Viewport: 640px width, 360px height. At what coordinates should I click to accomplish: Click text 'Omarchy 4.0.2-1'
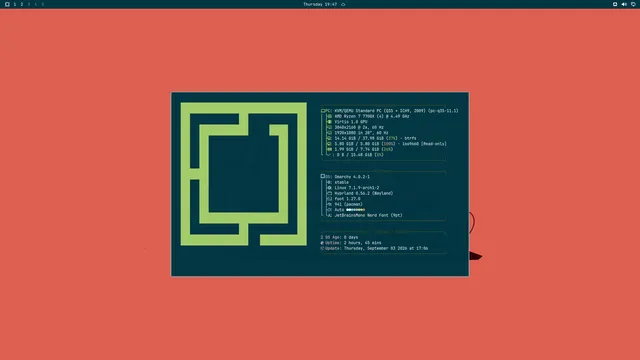(x=352, y=177)
